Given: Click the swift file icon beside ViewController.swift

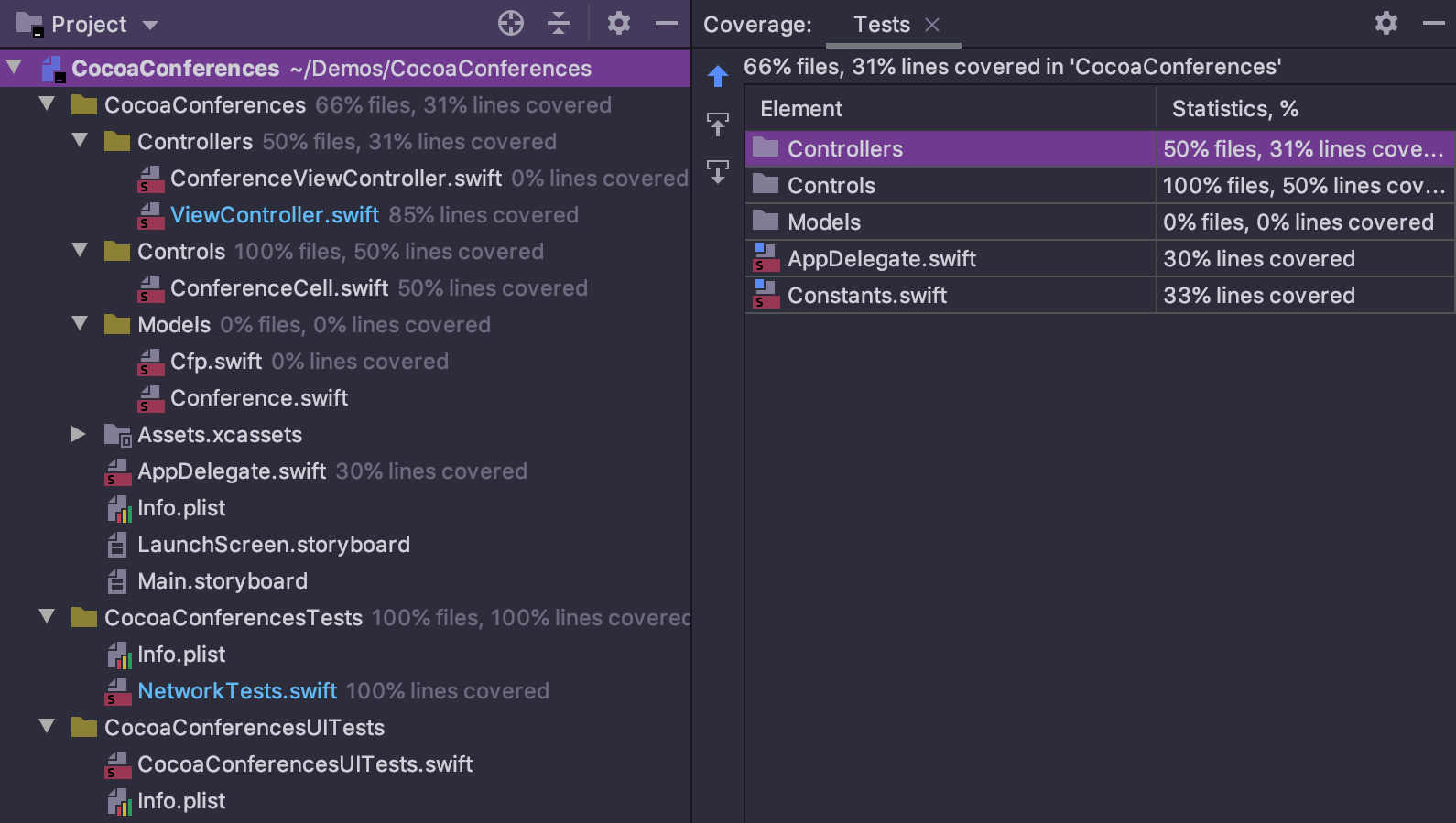Looking at the screenshot, I should 150,216.
